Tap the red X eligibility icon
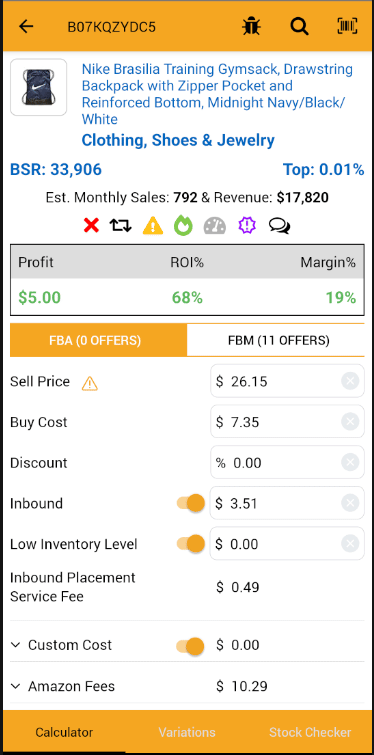This screenshot has height=755, width=374. click(91, 225)
